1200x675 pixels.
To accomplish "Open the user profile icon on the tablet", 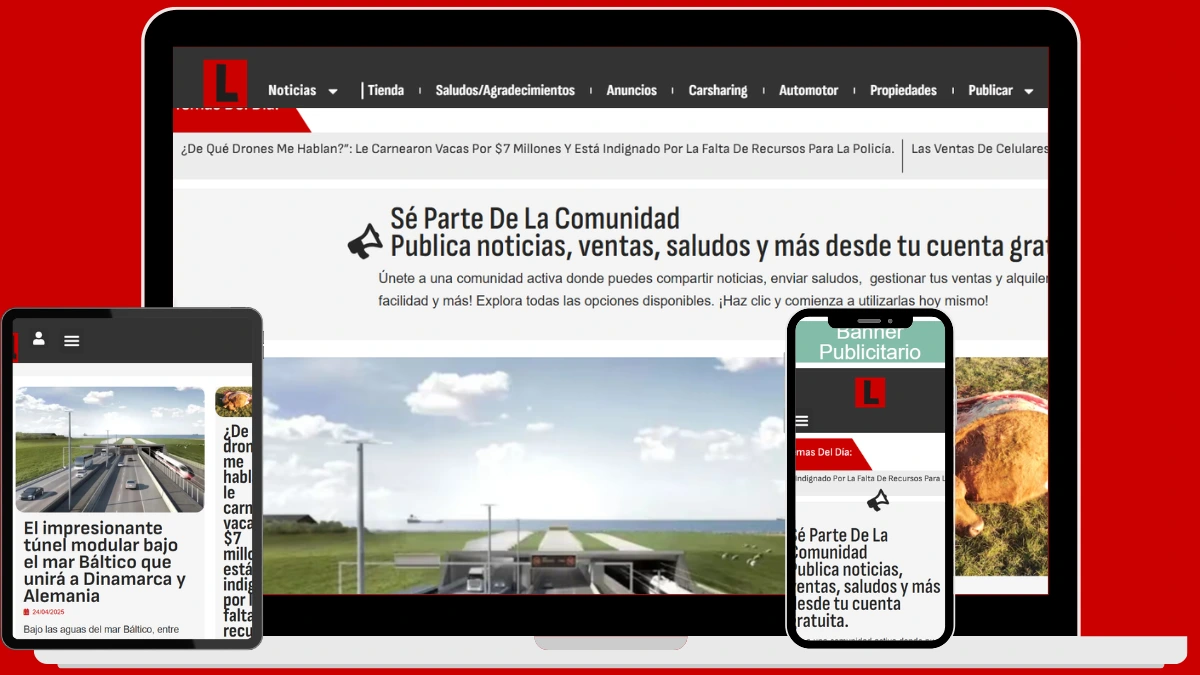I will pos(38,340).
